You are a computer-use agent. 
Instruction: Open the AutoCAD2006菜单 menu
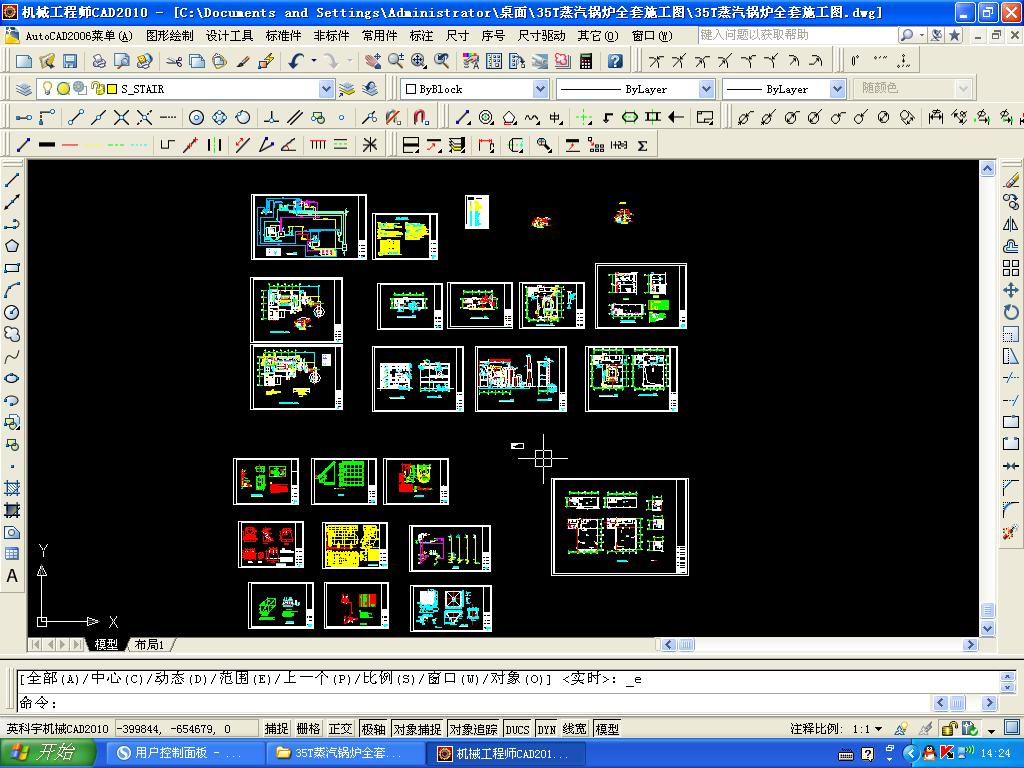(78, 35)
